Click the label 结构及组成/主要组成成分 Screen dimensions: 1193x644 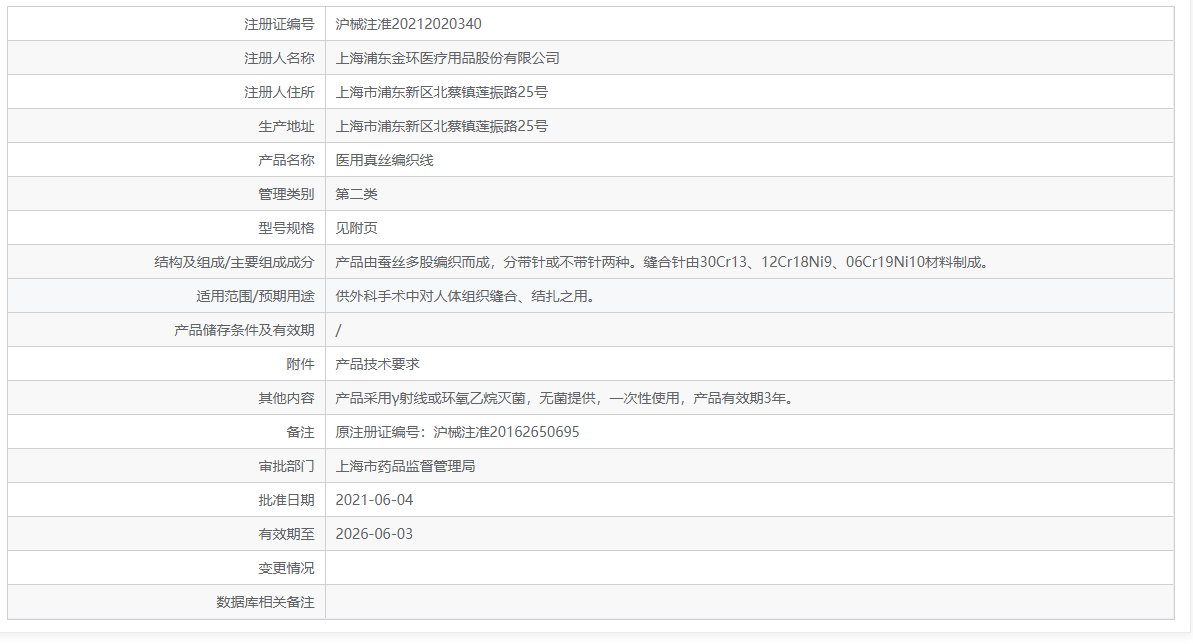[234, 262]
